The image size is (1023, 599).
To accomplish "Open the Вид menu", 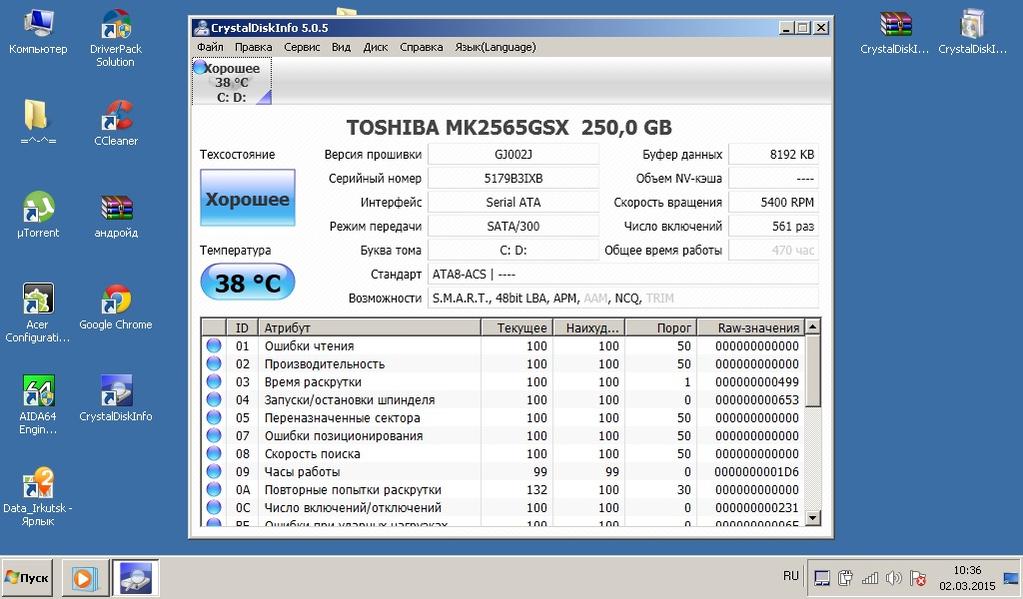I will point(341,47).
